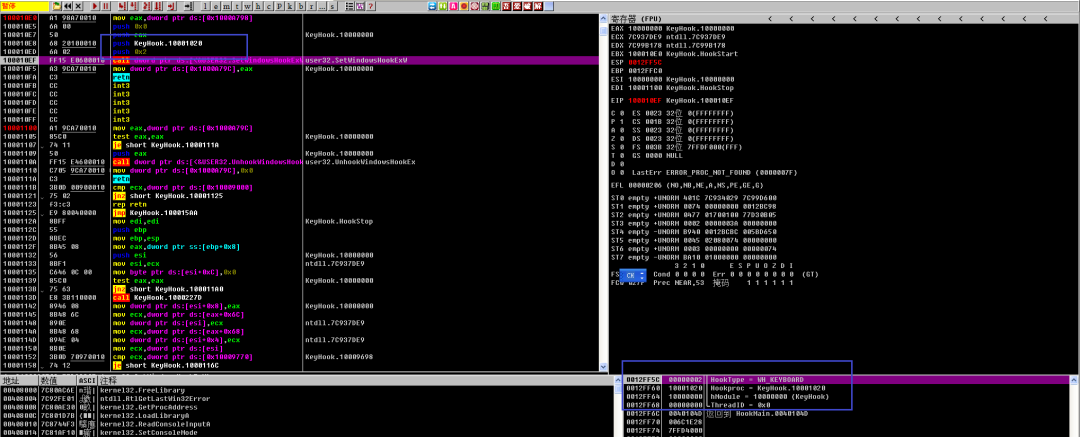1080x437 pixels.
Task: Open Run trace with the ... button
Action: [x=322, y=6]
